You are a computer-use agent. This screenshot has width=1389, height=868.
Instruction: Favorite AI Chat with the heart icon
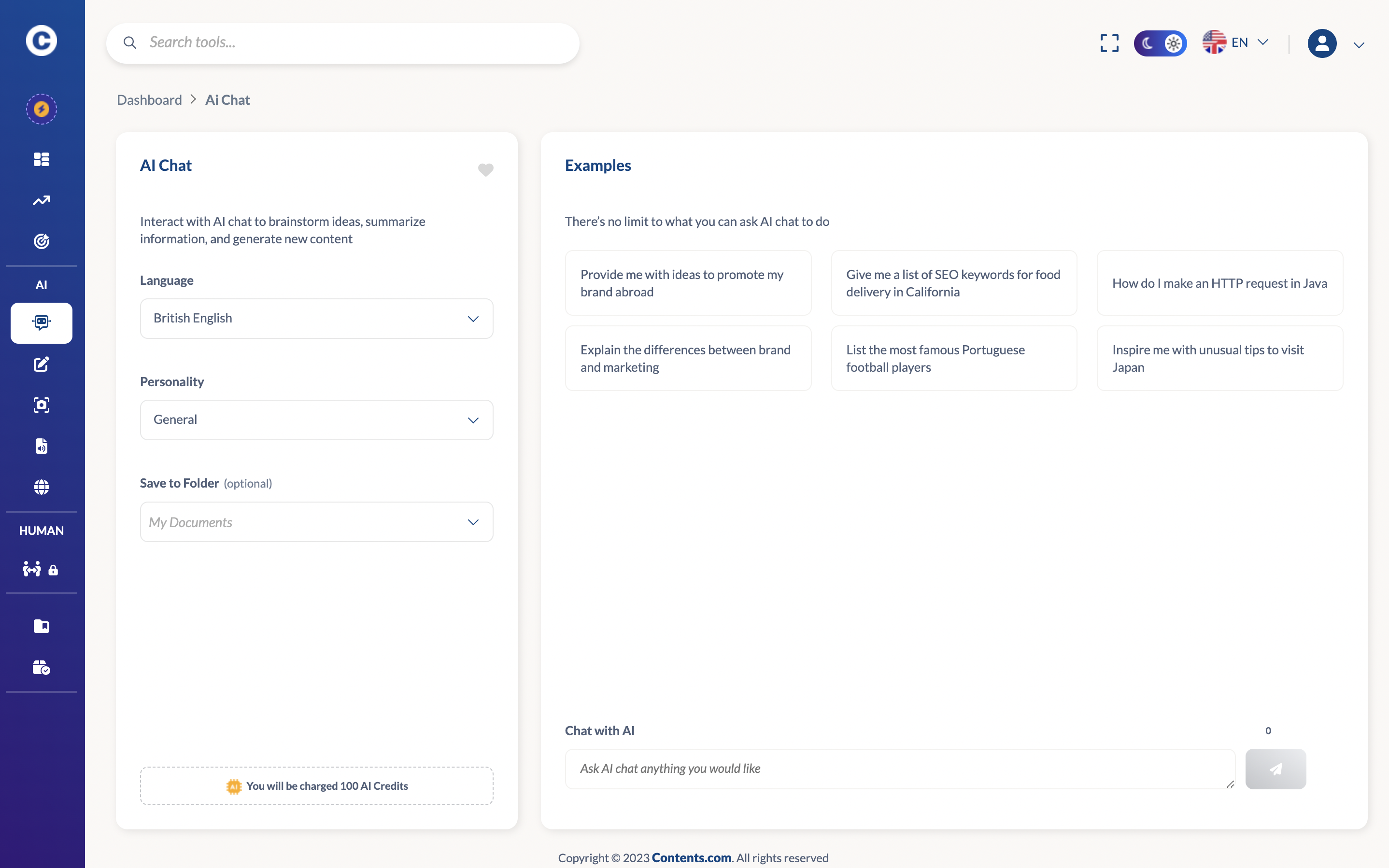[485, 169]
